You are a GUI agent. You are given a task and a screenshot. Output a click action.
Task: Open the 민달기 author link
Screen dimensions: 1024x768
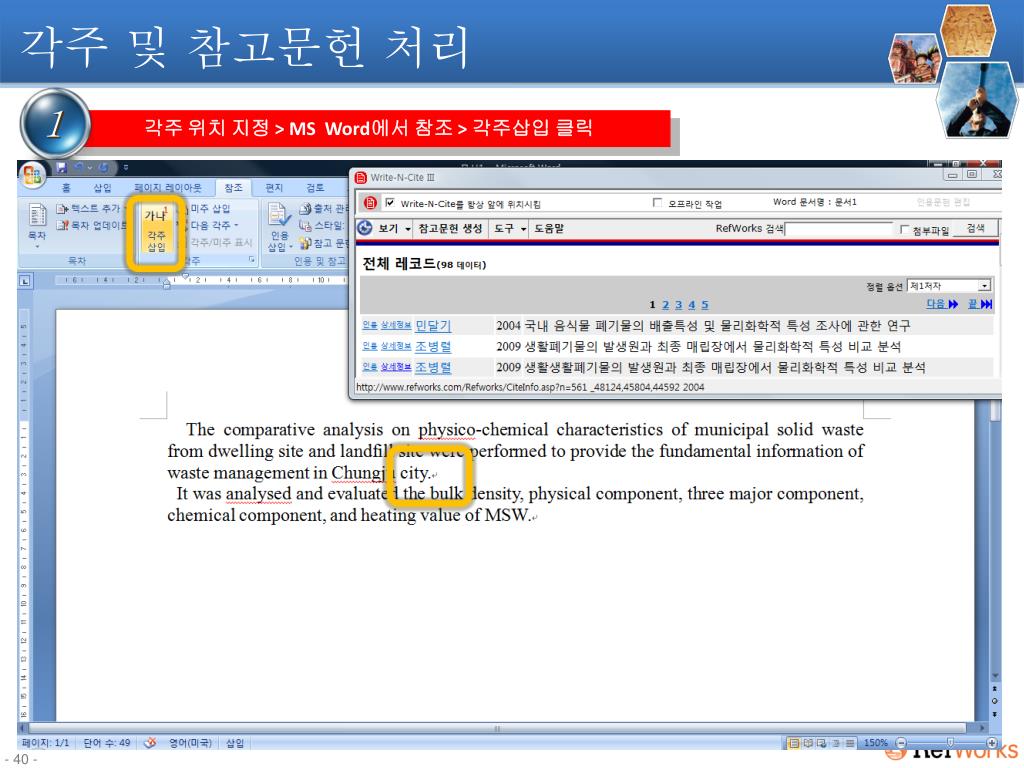point(433,325)
